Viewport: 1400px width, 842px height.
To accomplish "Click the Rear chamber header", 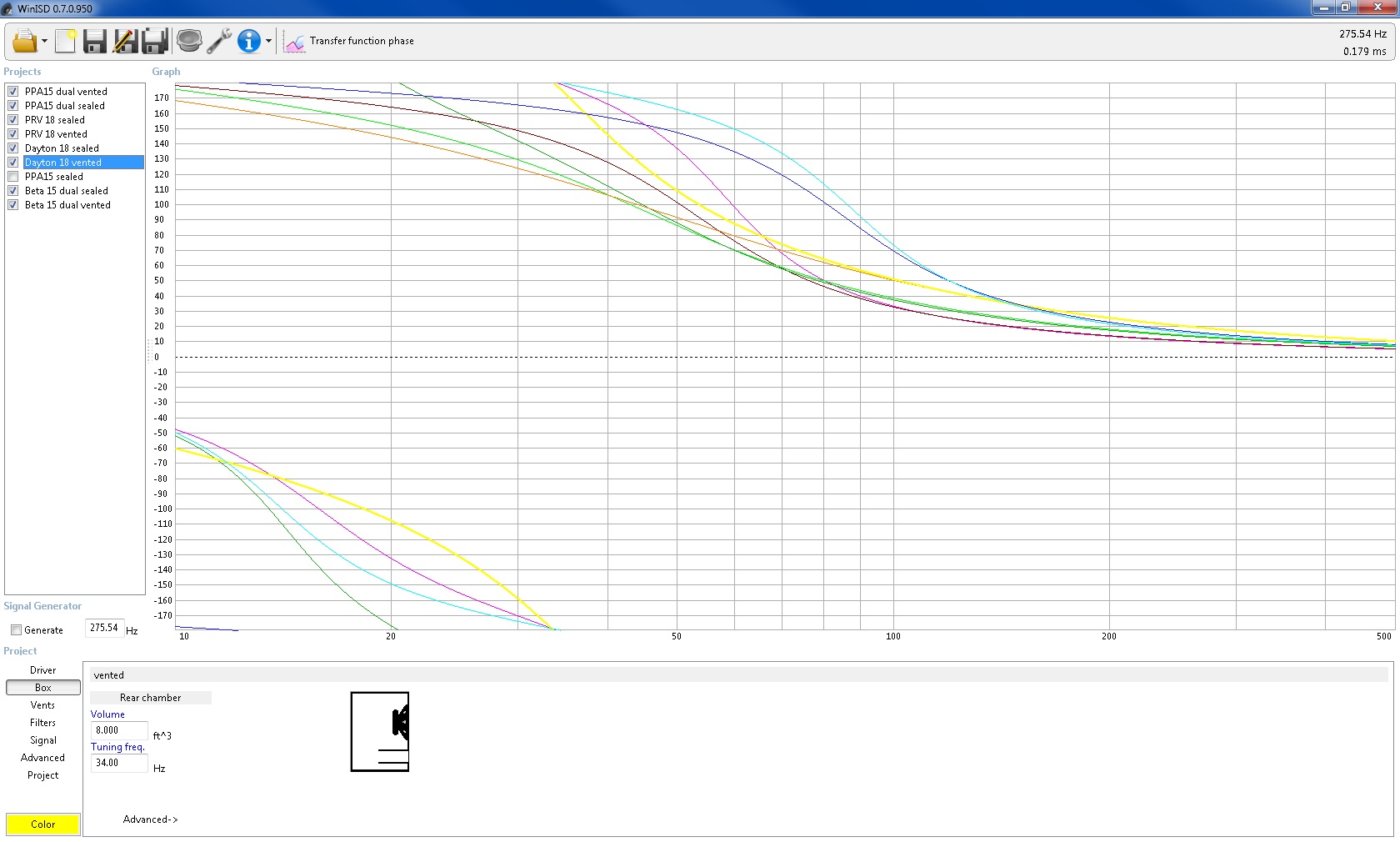I will pos(150,698).
